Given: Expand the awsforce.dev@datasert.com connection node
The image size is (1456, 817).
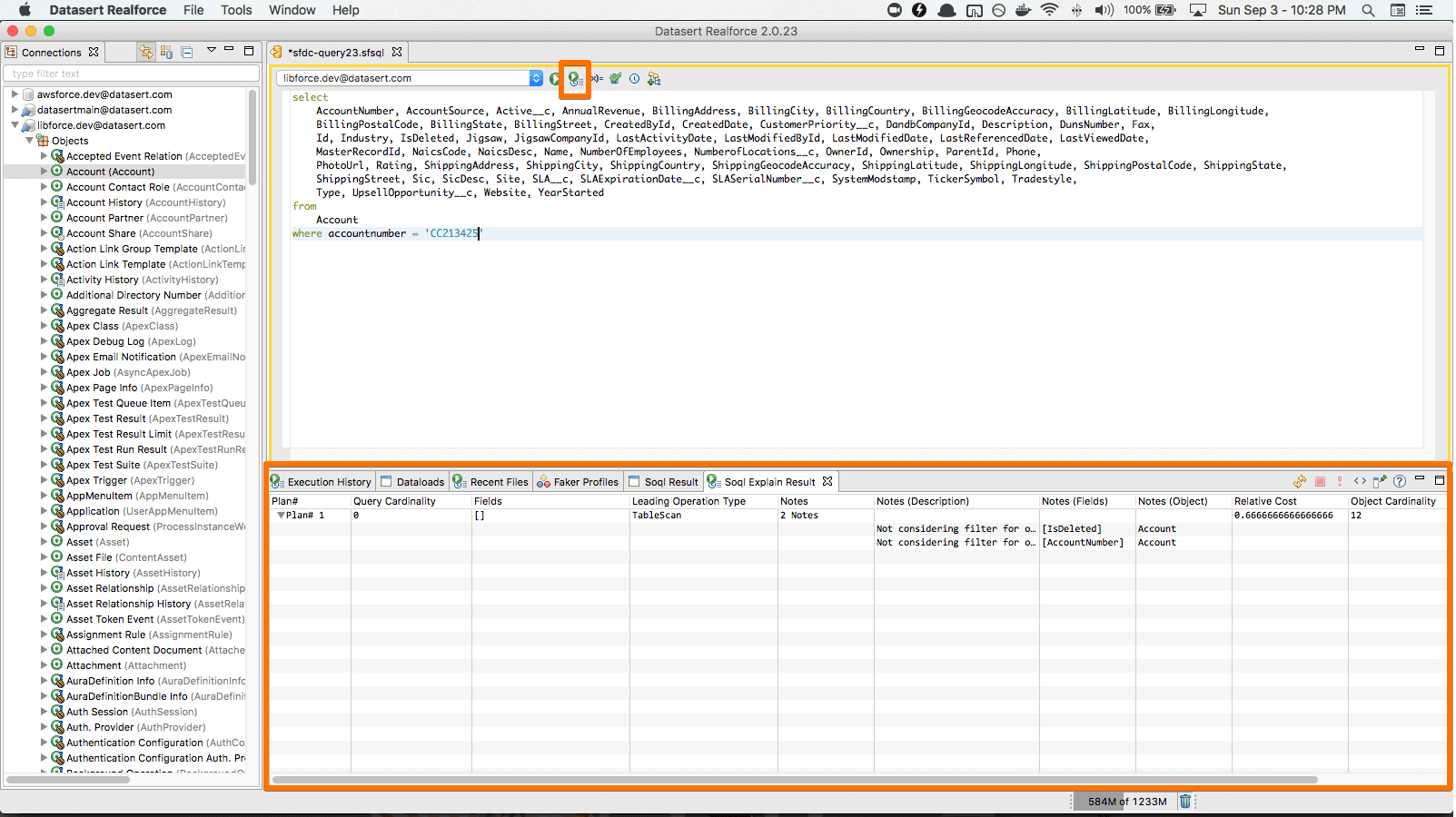Looking at the screenshot, I should (x=15, y=94).
